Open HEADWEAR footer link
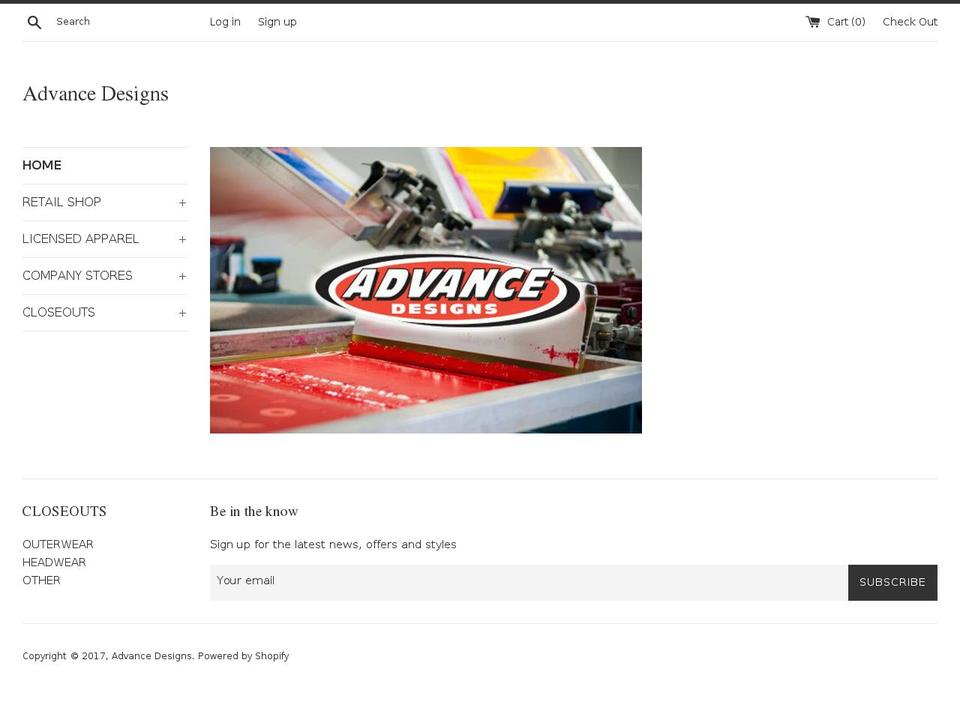This screenshot has width=960, height=720. (x=54, y=562)
